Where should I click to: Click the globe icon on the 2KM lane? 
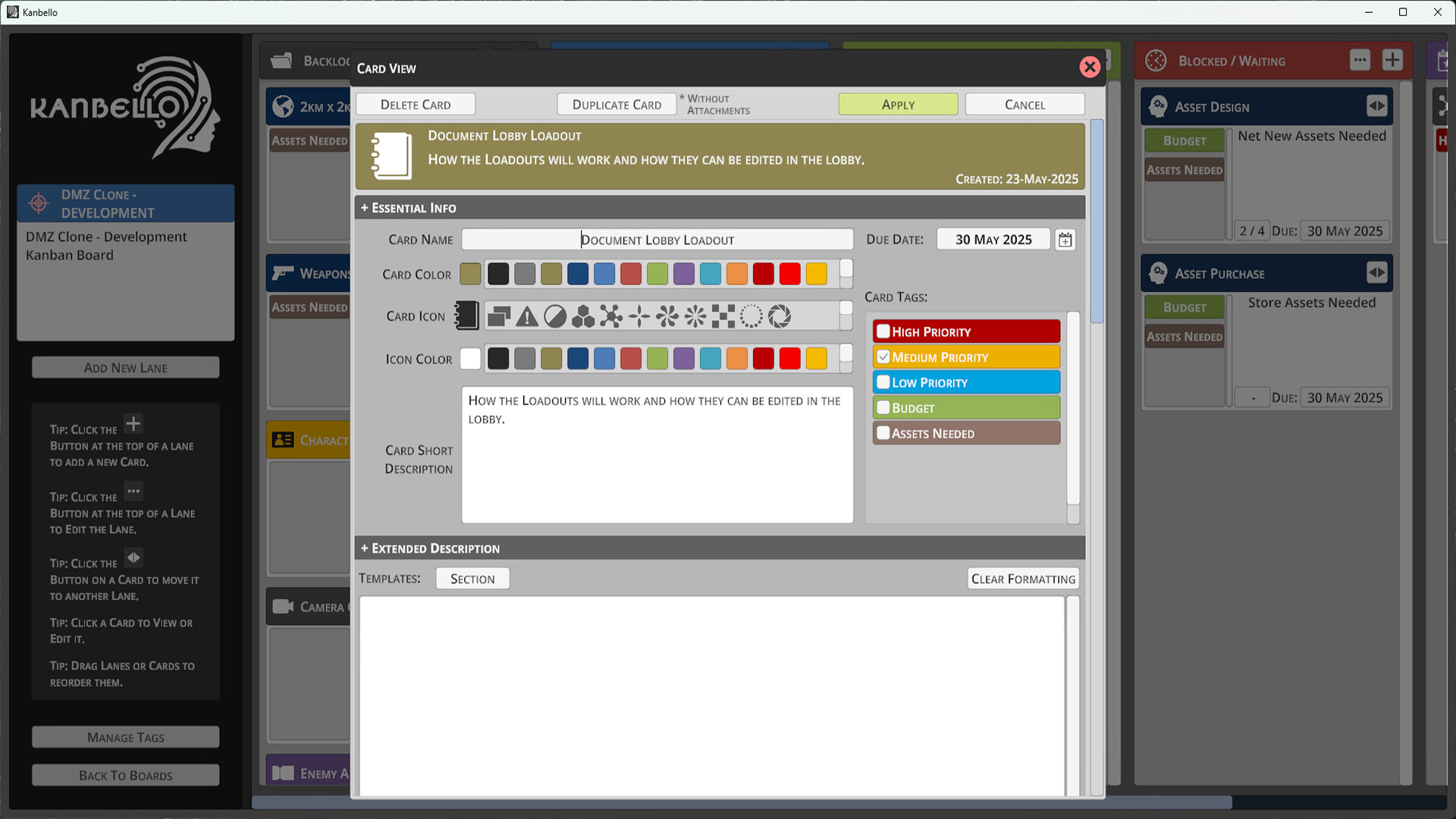(283, 106)
